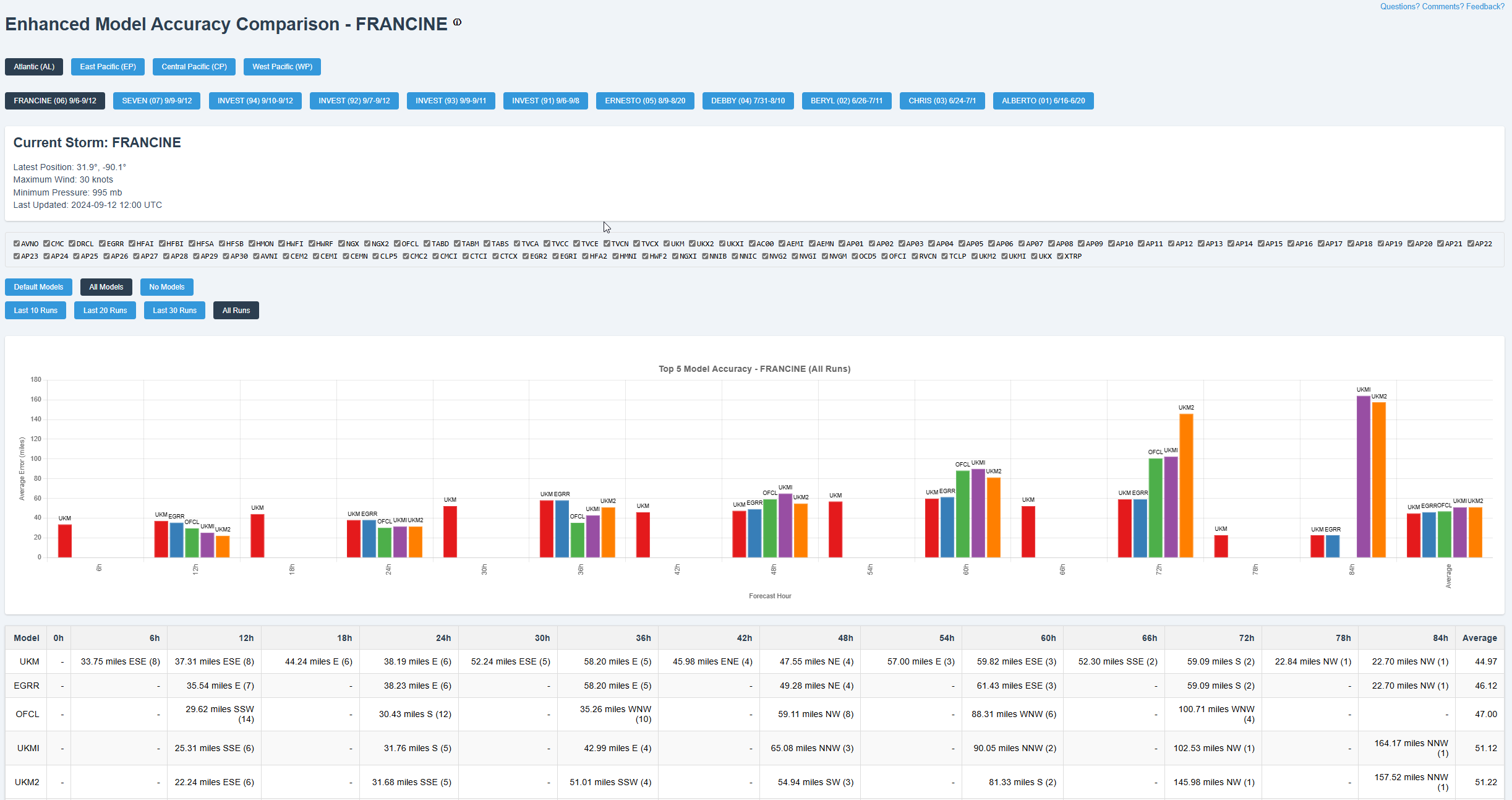
Task: Toggle the AP01 model checkbox
Action: tap(842, 244)
